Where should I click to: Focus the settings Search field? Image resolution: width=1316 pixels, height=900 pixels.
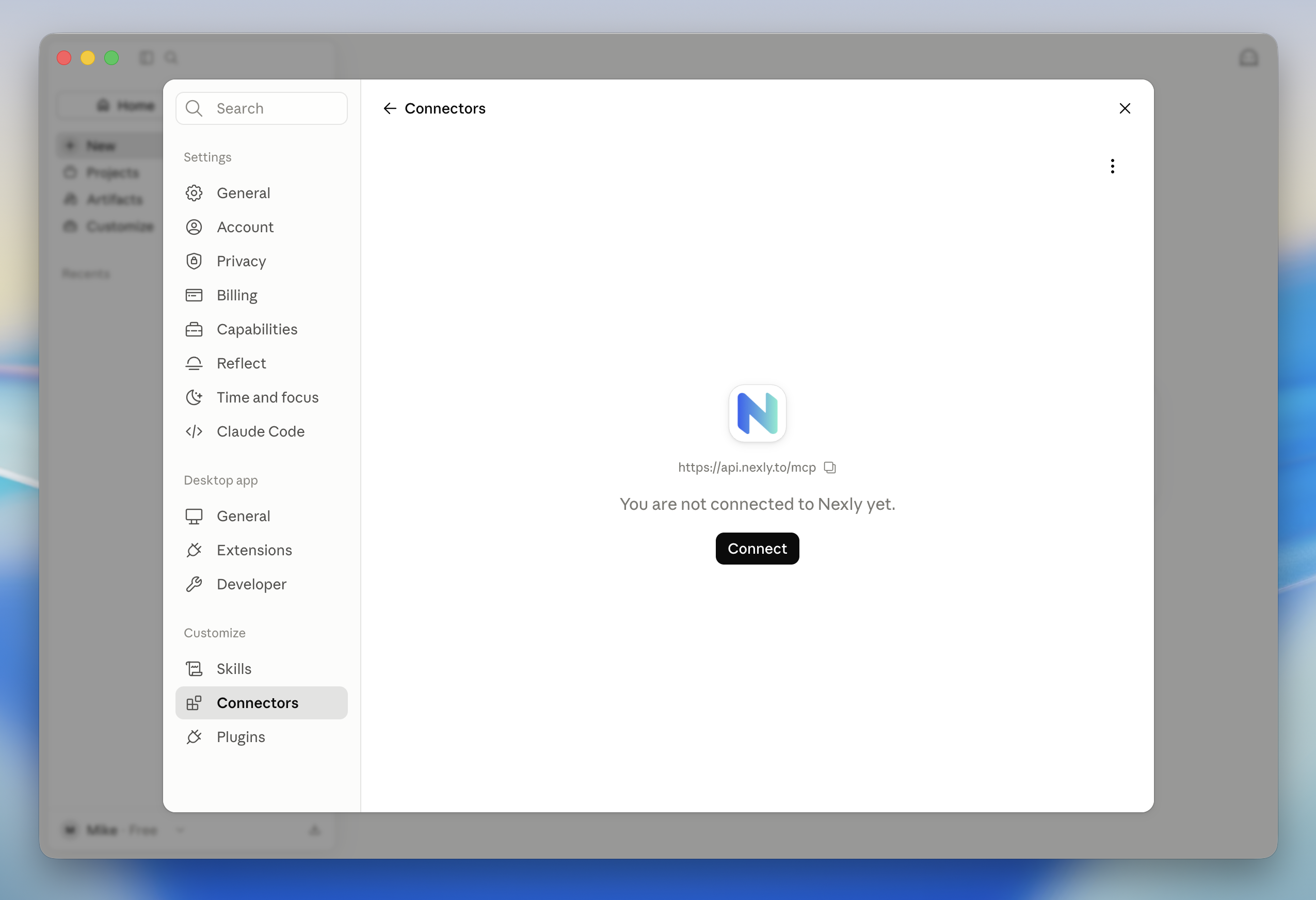[261, 108]
